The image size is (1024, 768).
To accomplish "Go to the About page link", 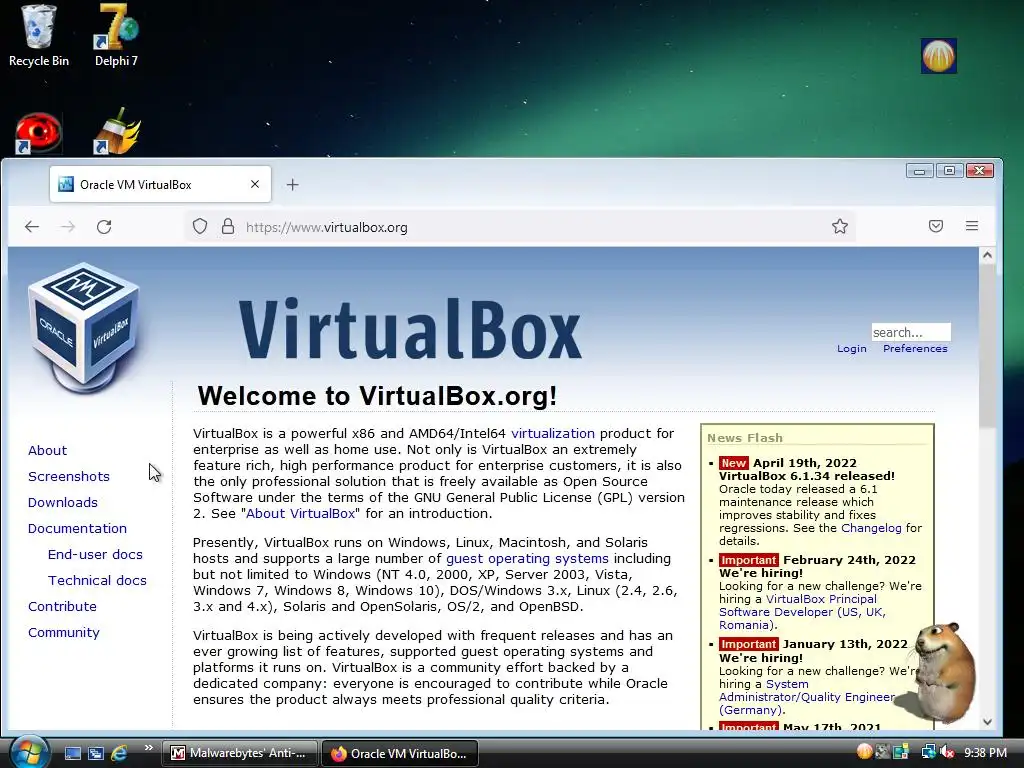I will (47, 451).
